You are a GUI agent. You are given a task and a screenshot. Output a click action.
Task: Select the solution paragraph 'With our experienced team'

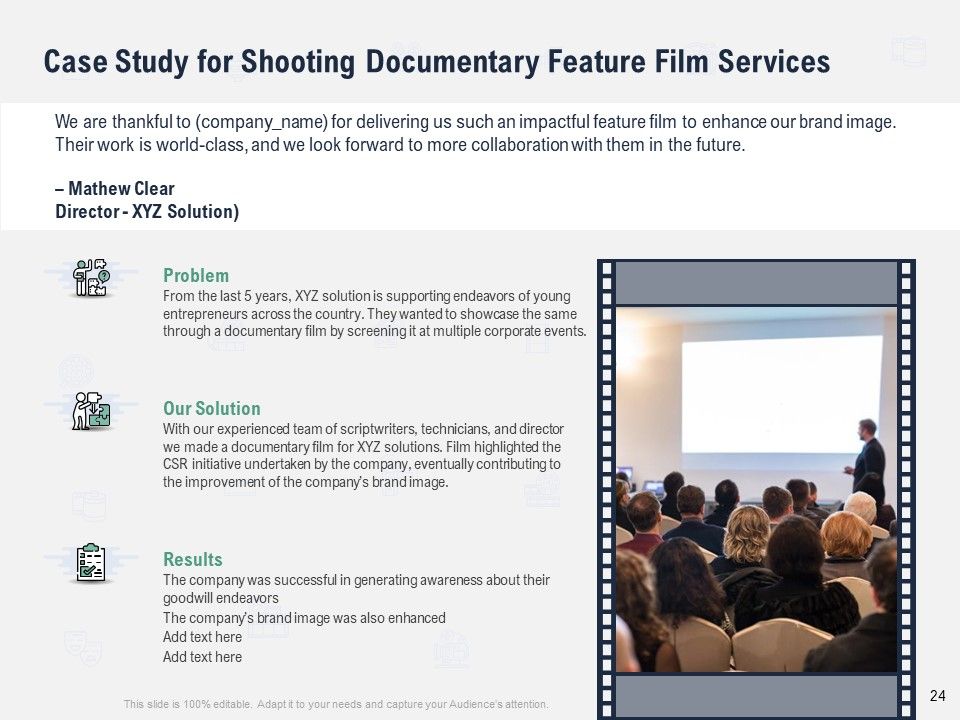pos(363,455)
